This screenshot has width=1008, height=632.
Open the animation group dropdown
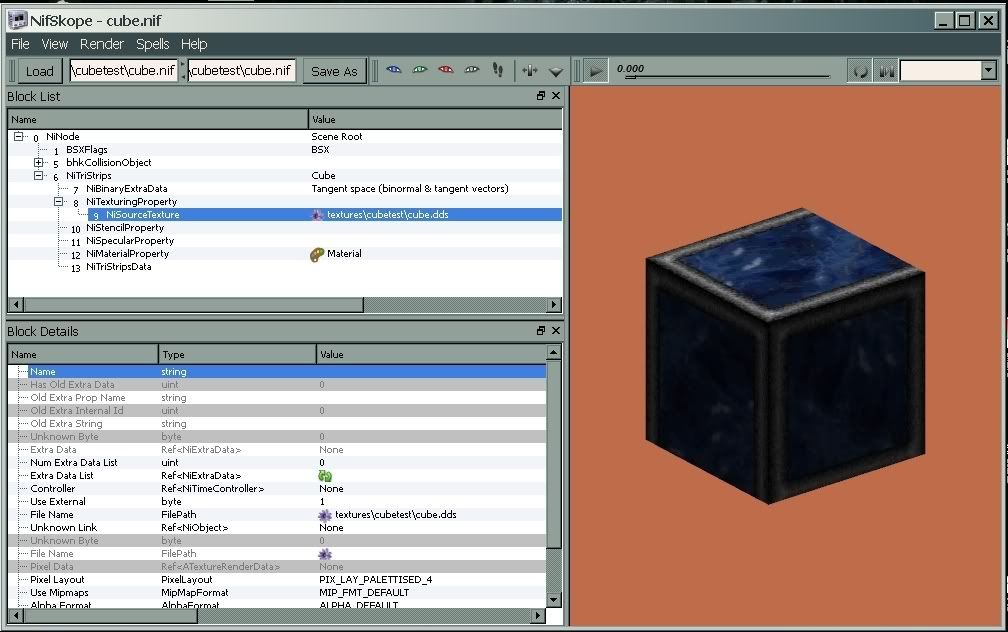988,70
